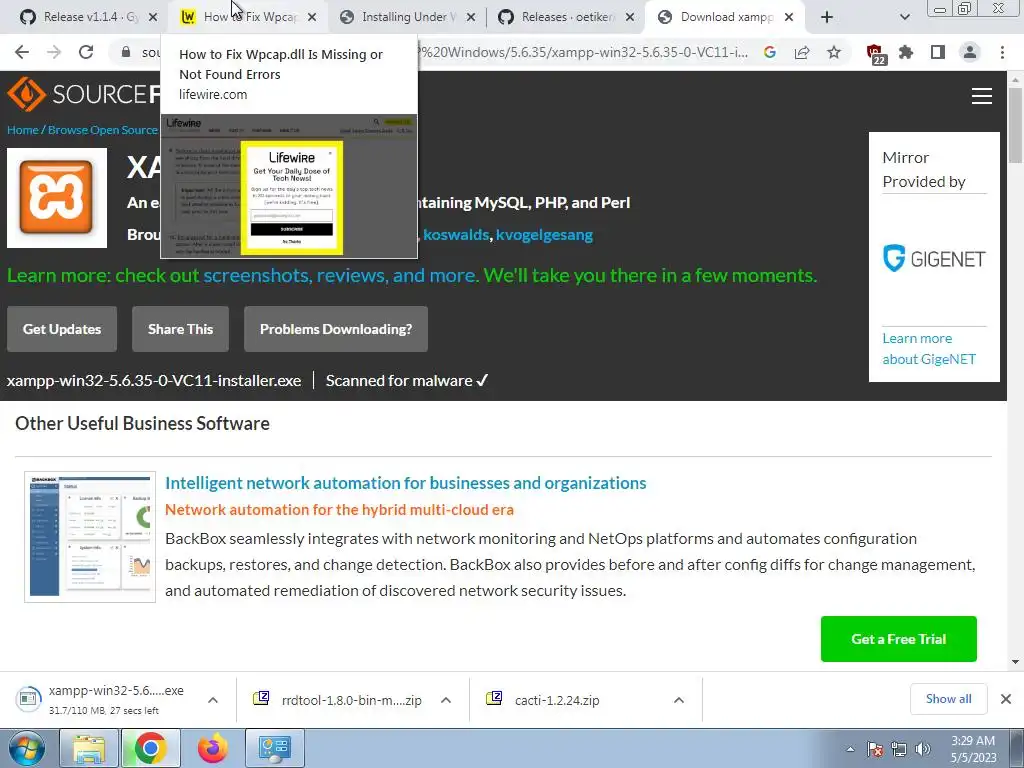Open the Chrome profile avatar
Image resolution: width=1024 pixels, height=768 pixels.
click(970, 52)
